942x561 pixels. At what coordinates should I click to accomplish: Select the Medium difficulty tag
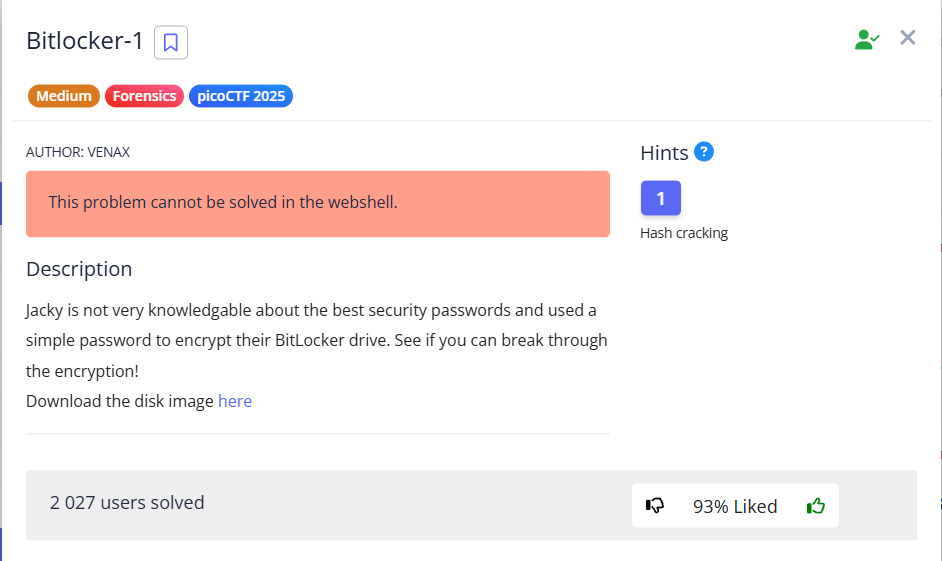coord(64,96)
